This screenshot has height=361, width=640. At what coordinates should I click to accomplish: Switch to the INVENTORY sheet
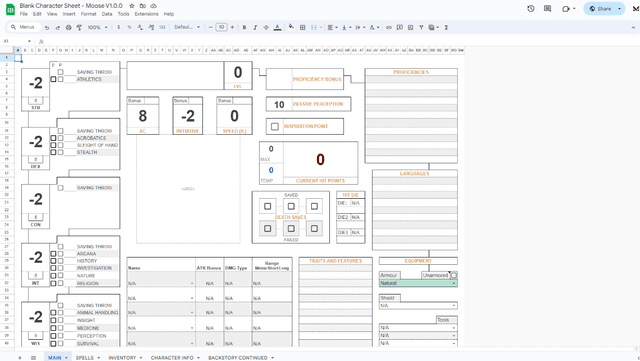122,358
